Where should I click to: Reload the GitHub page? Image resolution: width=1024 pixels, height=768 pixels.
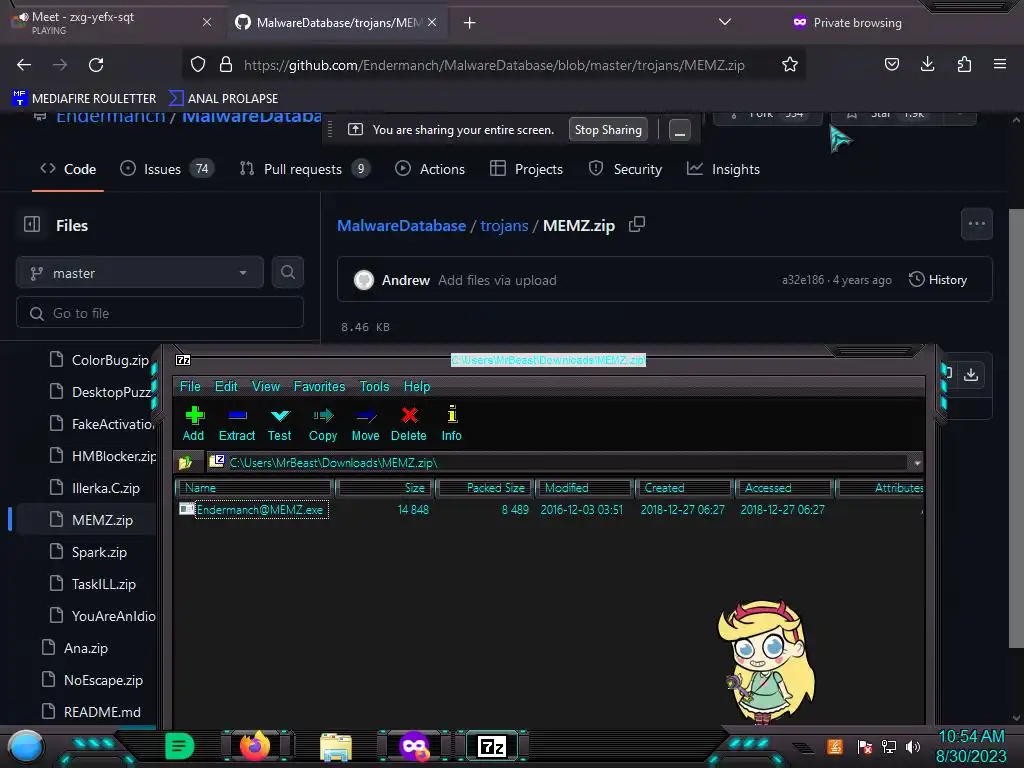96,65
